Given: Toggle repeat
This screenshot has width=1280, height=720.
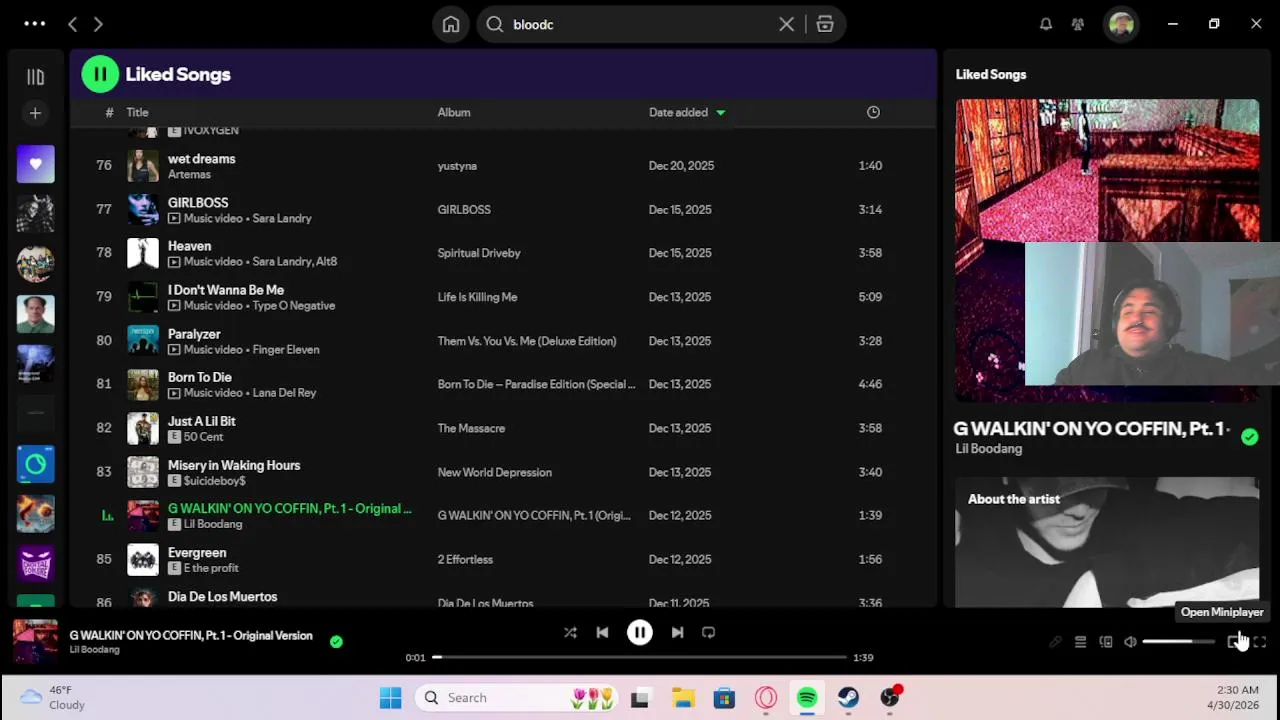Looking at the screenshot, I should tap(708, 632).
